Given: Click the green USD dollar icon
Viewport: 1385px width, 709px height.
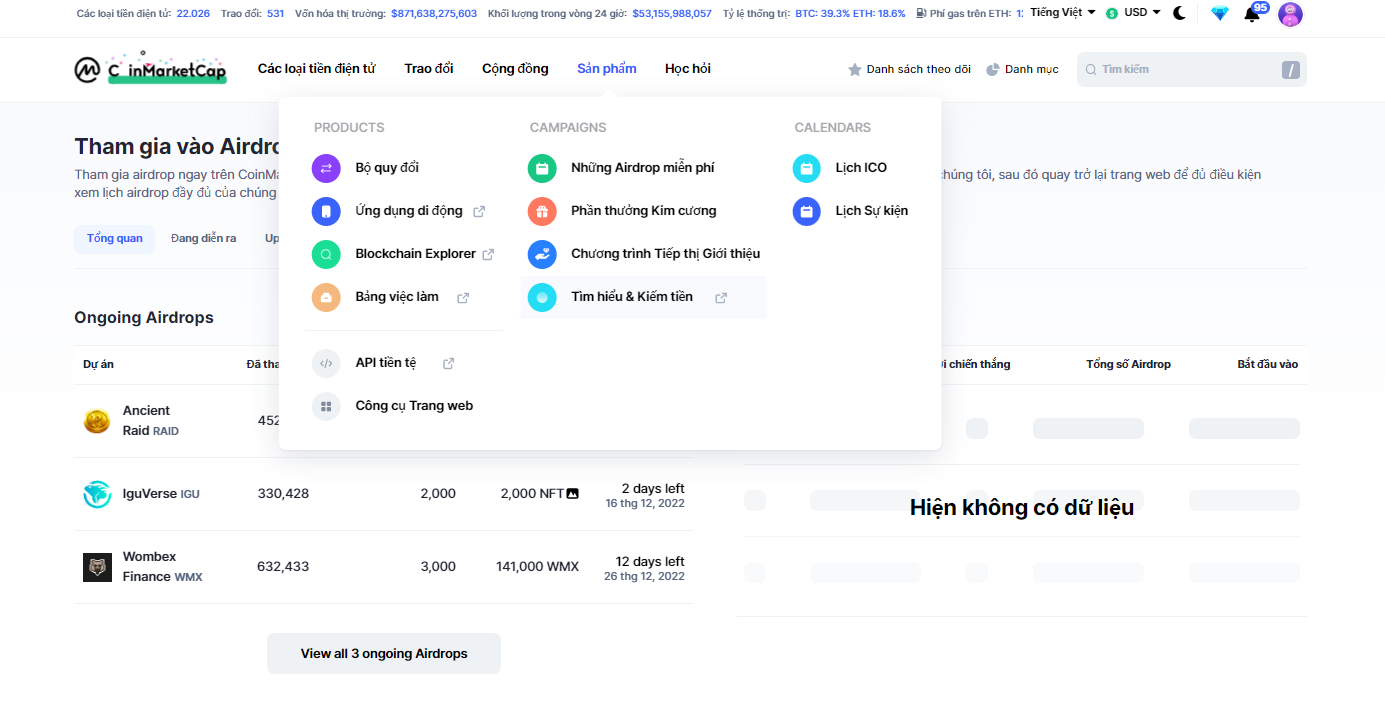Looking at the screenshot, I should pos(1112,14).
